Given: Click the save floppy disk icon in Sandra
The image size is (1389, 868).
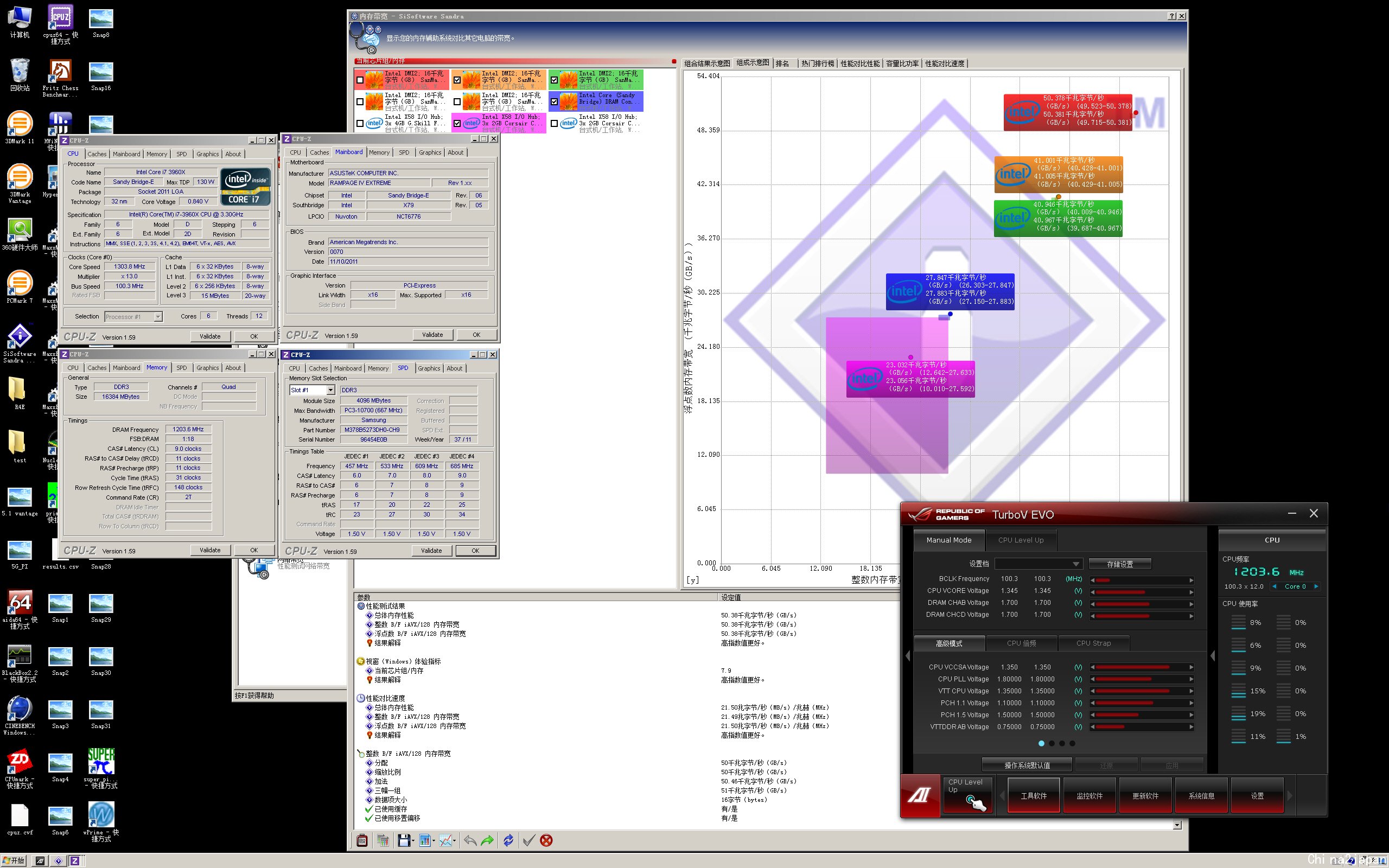Looking at the screenshot, I should [x=404, y=840].
